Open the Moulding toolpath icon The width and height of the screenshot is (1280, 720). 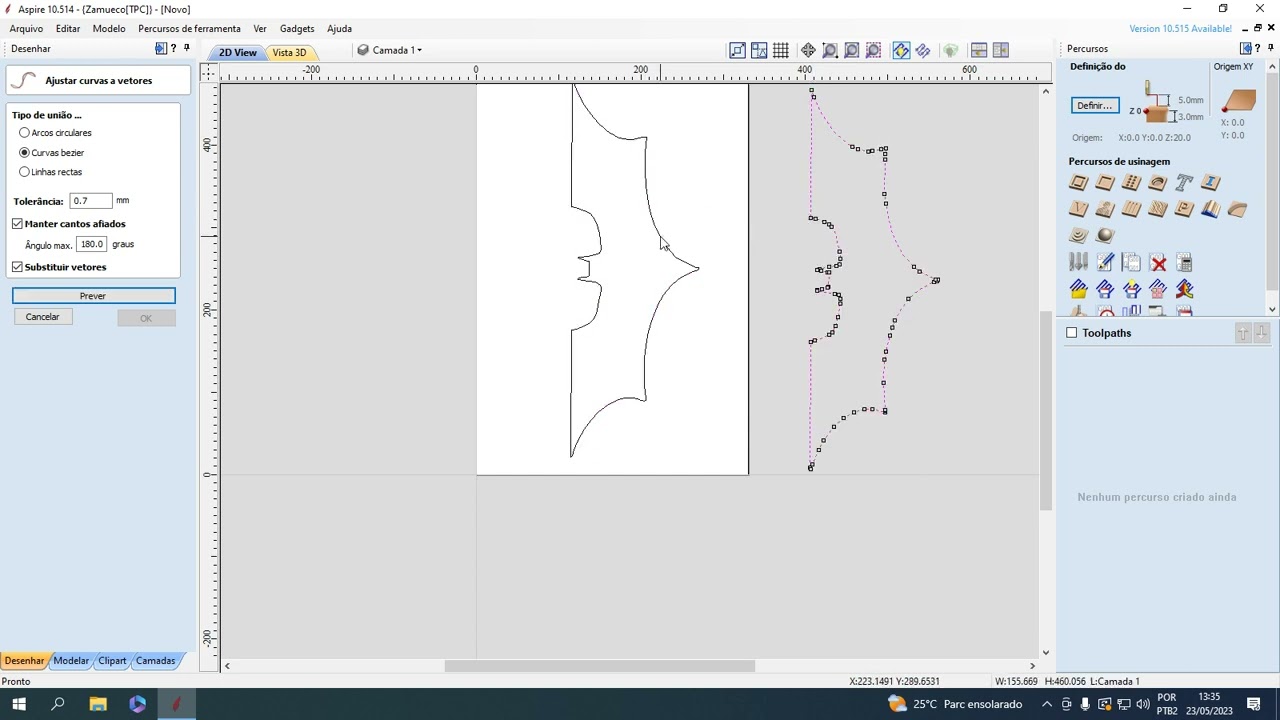point(1211,209)
